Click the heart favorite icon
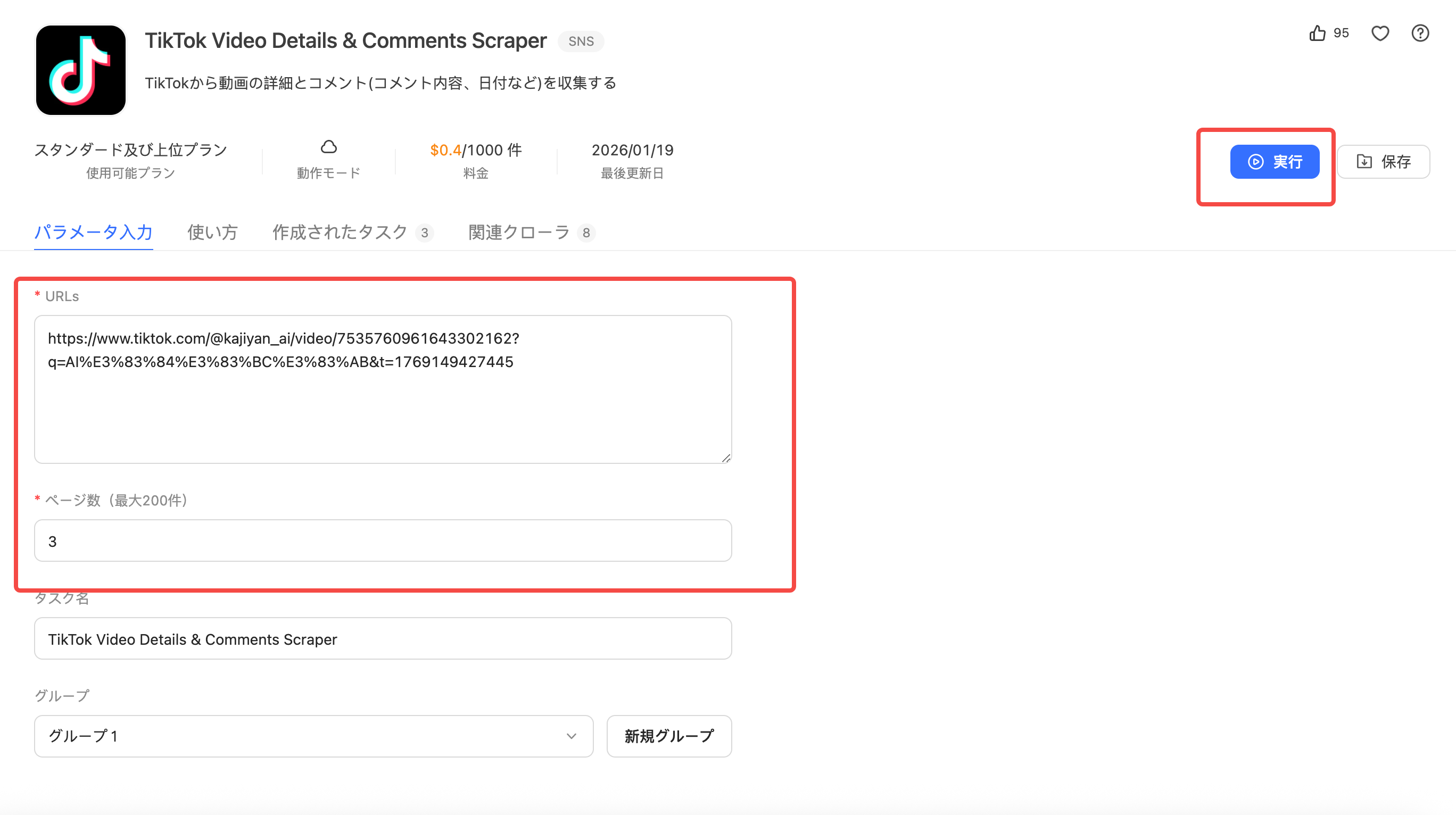This screenshot has height=815, width=1456. click(1380, 34)
